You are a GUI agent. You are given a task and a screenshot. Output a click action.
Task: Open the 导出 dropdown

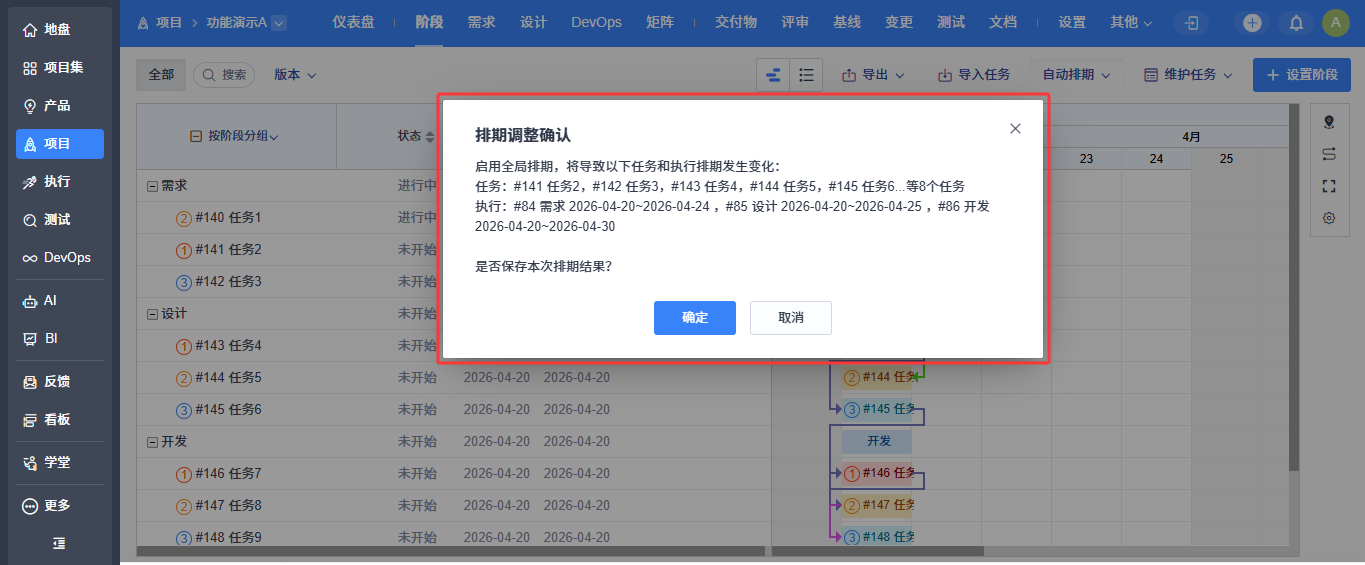click(x=873, y=75)
